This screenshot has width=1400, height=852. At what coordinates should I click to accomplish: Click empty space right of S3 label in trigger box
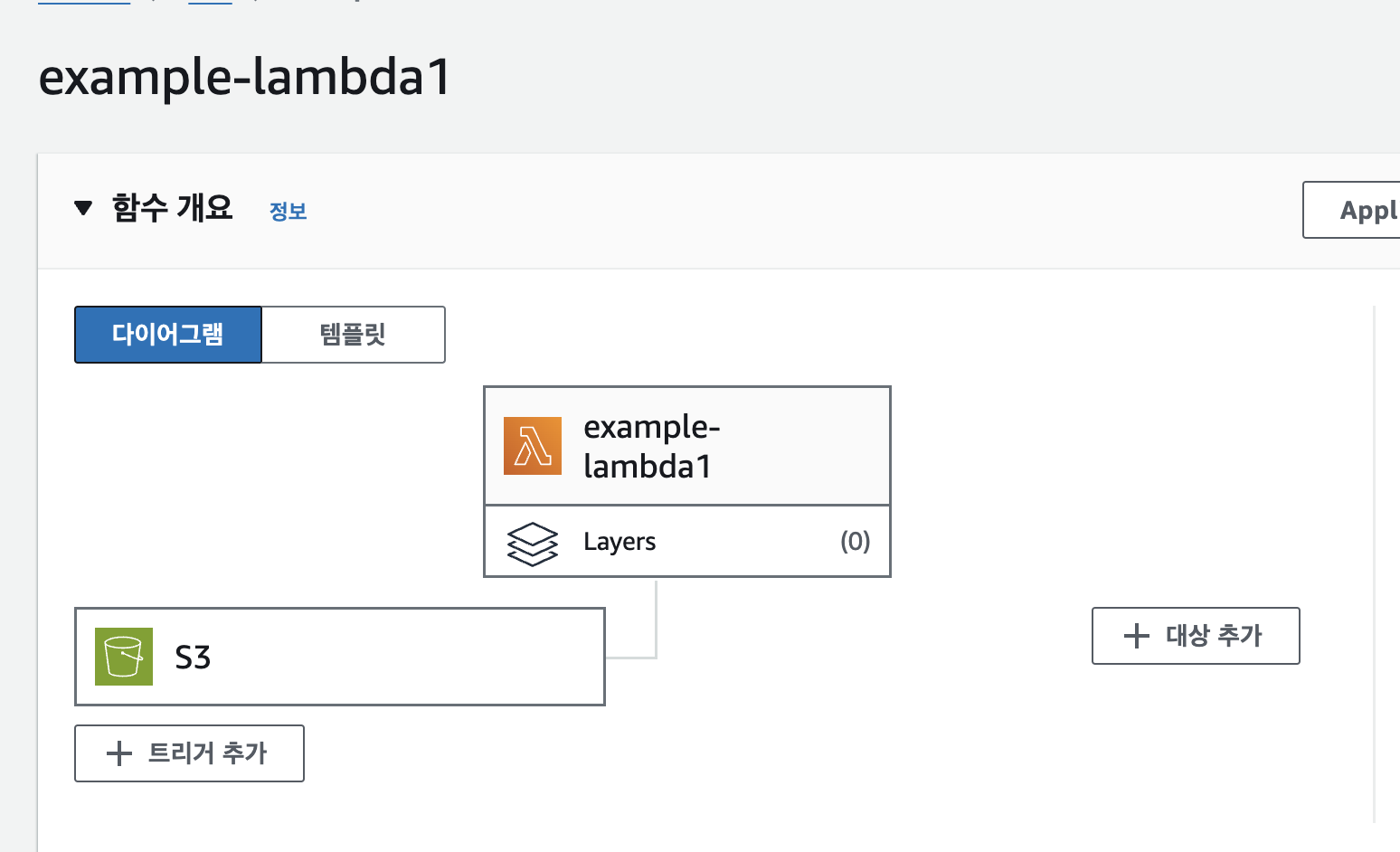407,658
